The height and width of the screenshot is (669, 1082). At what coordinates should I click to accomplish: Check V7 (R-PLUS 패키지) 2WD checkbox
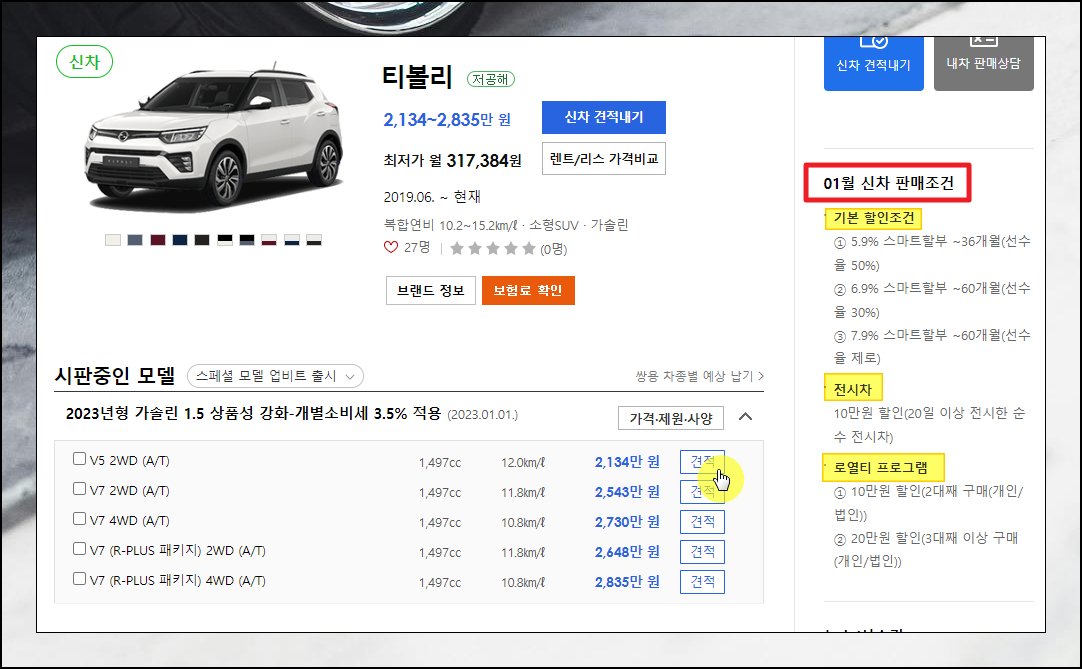[x=79, y=549]
